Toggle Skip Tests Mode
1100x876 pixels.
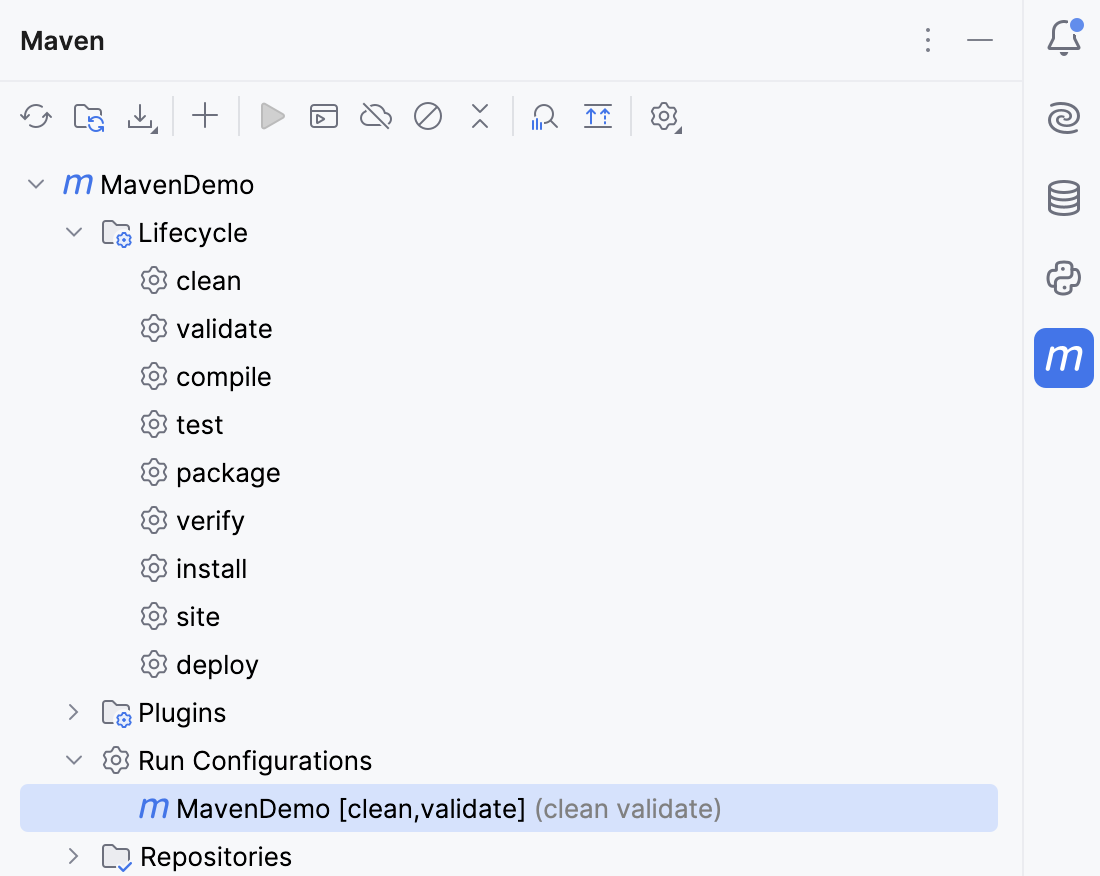click(x=428, y=117)
